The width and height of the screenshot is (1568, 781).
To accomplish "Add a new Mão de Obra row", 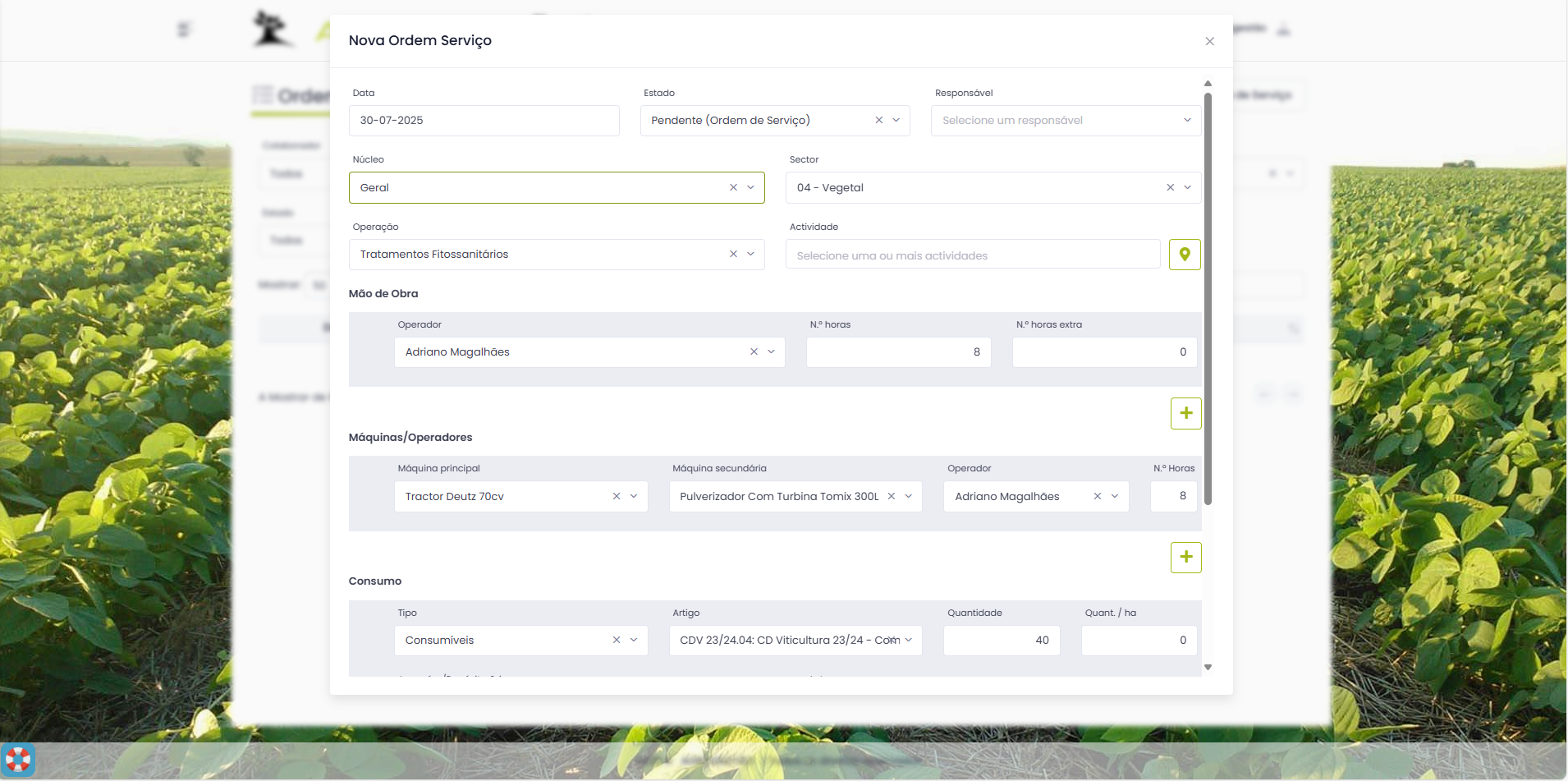I will point(1185,413).
